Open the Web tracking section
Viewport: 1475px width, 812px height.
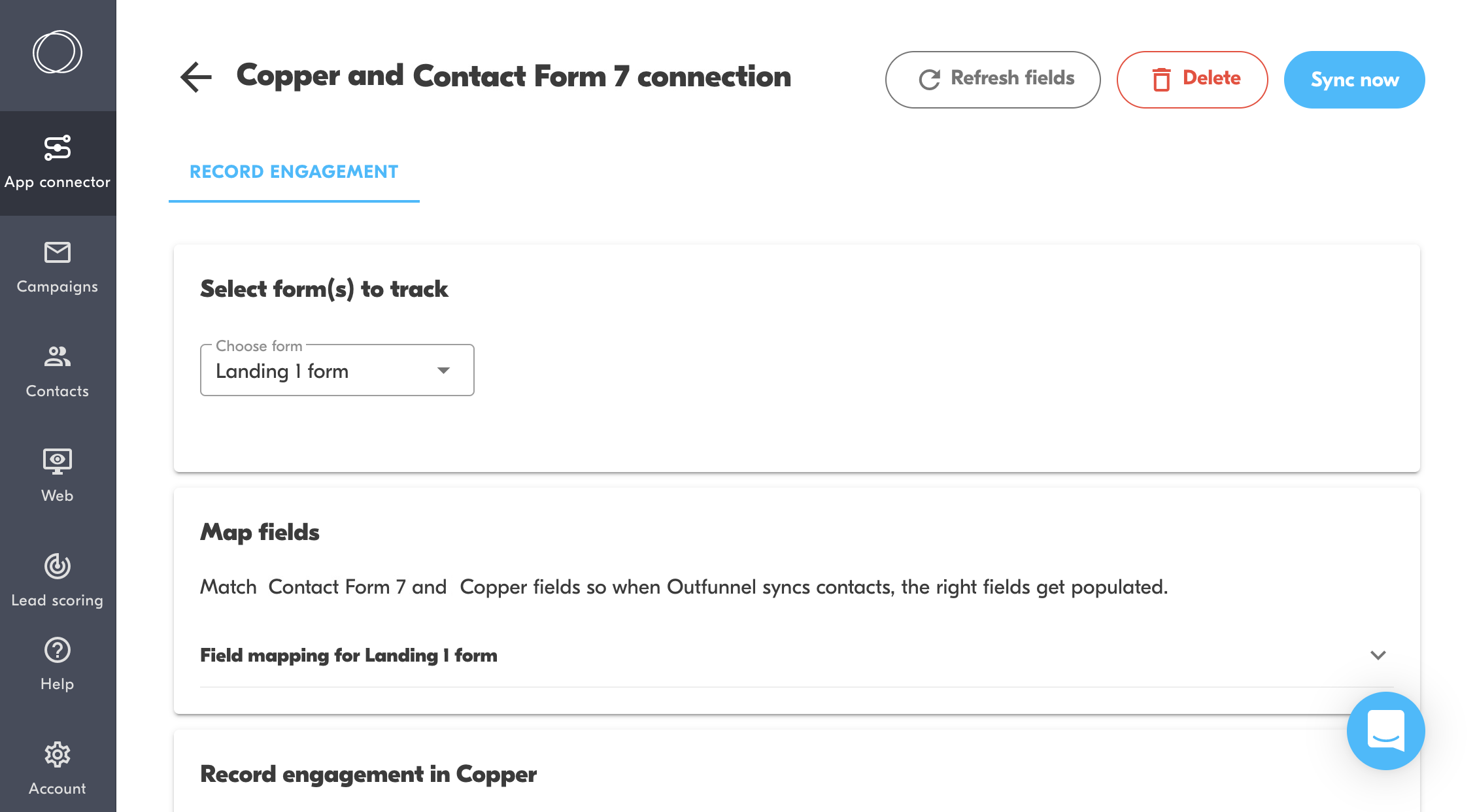[x=58, y=475]
